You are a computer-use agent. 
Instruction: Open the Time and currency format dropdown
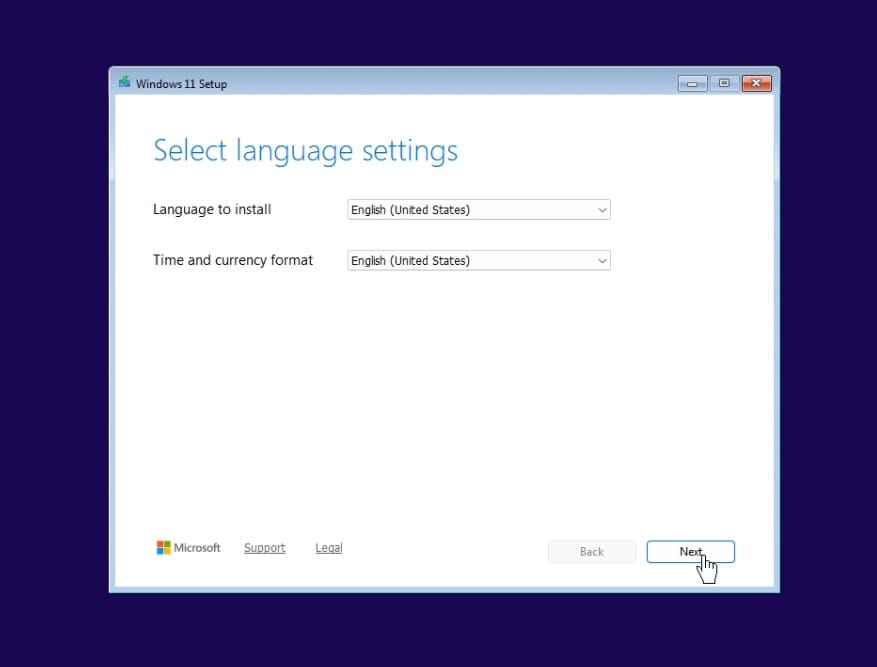[478, 260]
